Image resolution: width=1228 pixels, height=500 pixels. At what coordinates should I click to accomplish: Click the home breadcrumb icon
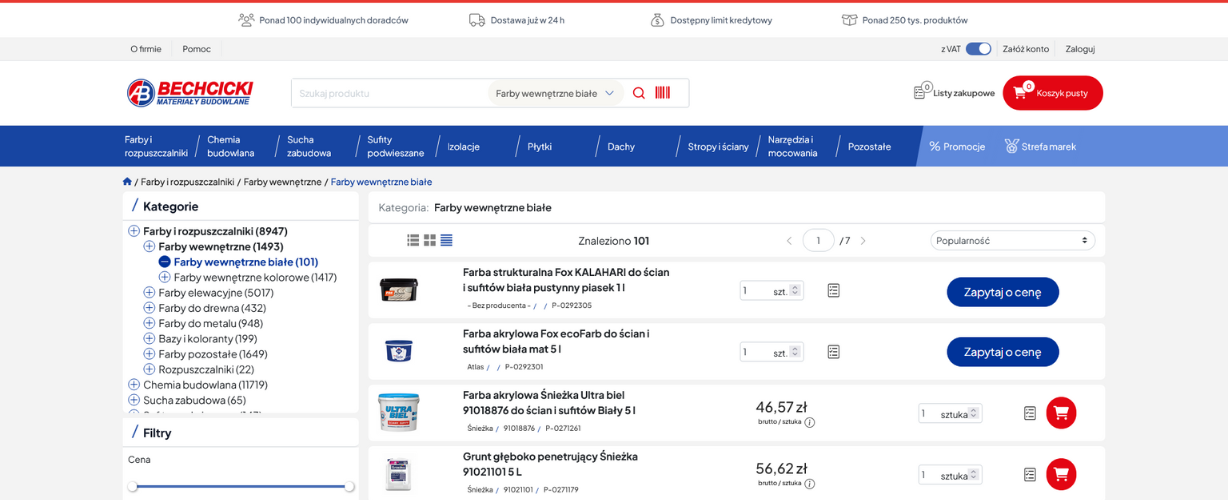coord(127,182)
